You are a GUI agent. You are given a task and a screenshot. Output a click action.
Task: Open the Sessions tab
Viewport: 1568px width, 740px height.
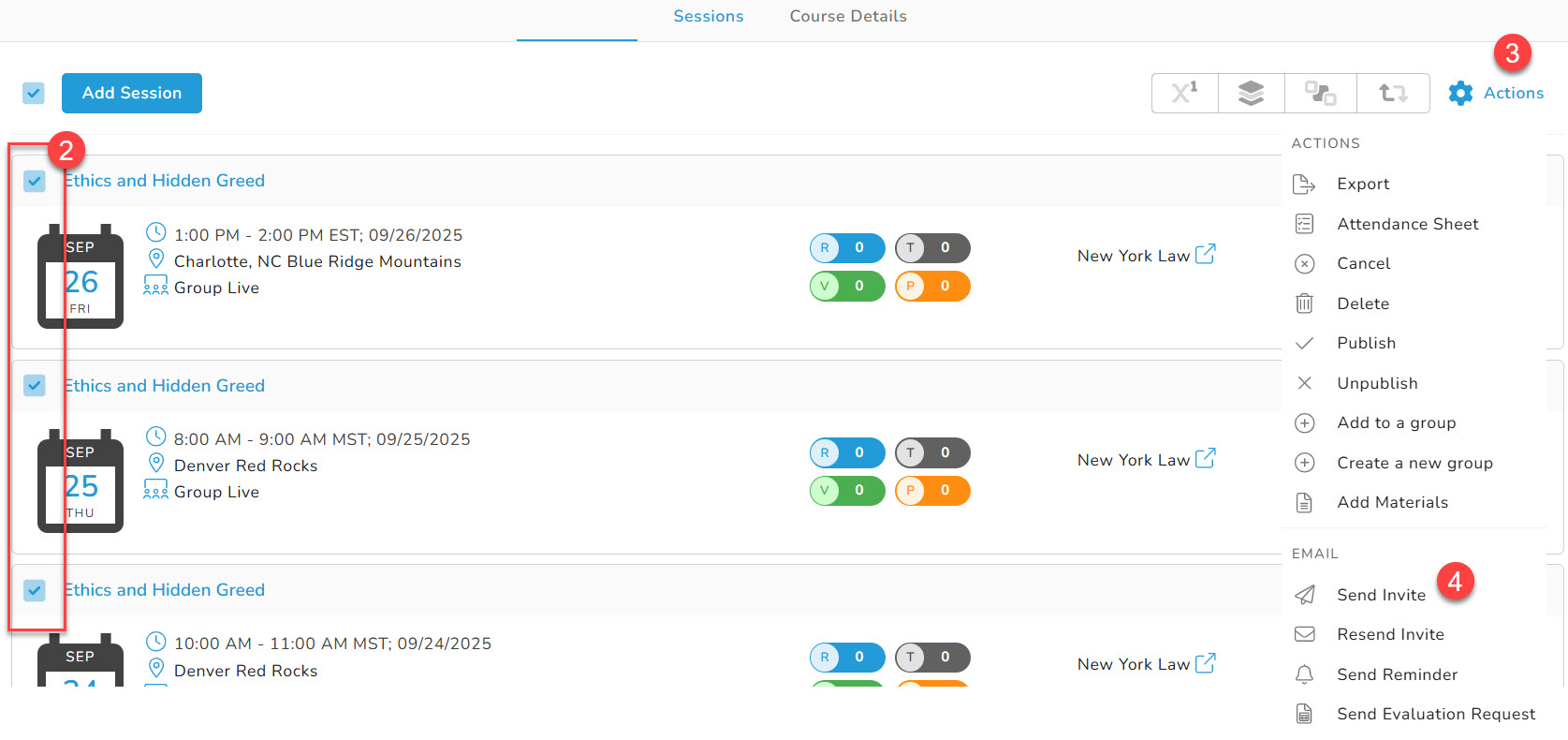pos(709,16)
